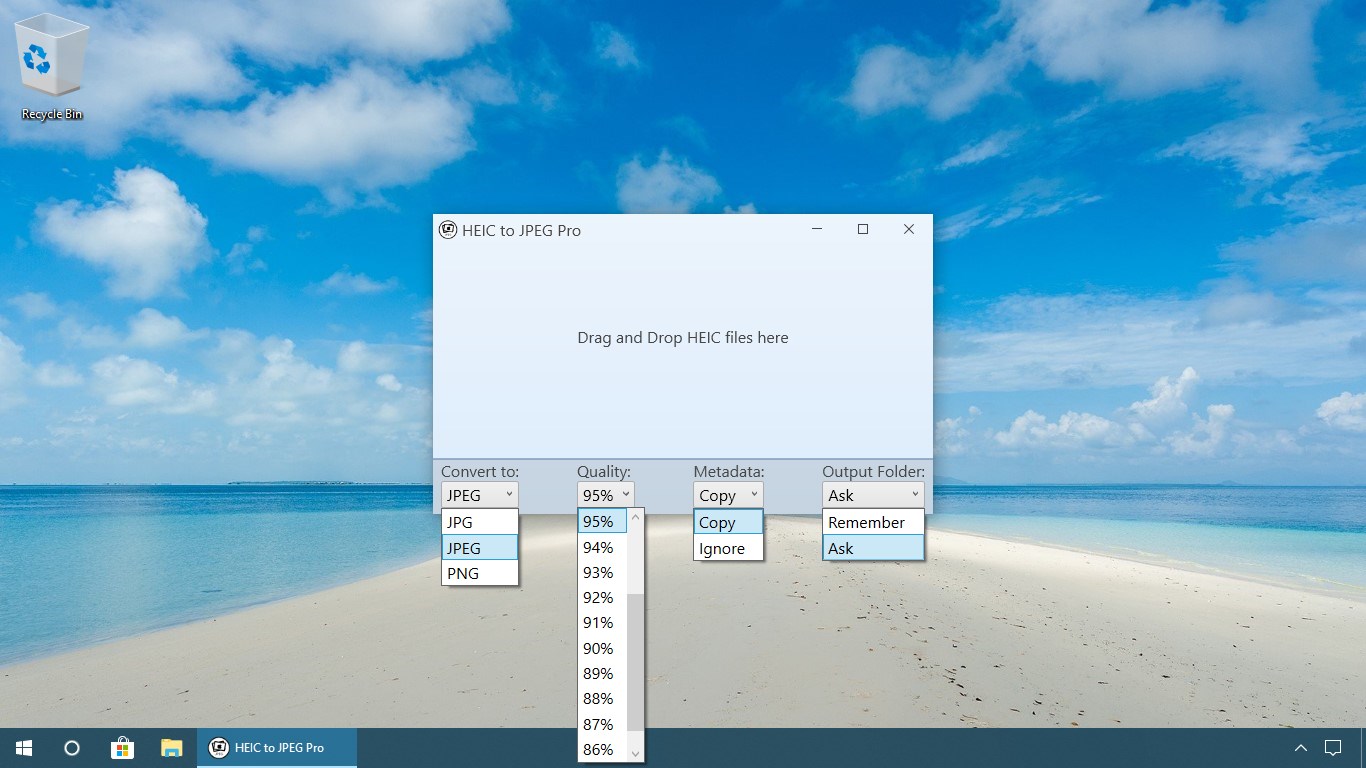This screenshot has width=1366, height=768.
Task: Expand the Convert to dropdown
Action: tap(480, 495)
